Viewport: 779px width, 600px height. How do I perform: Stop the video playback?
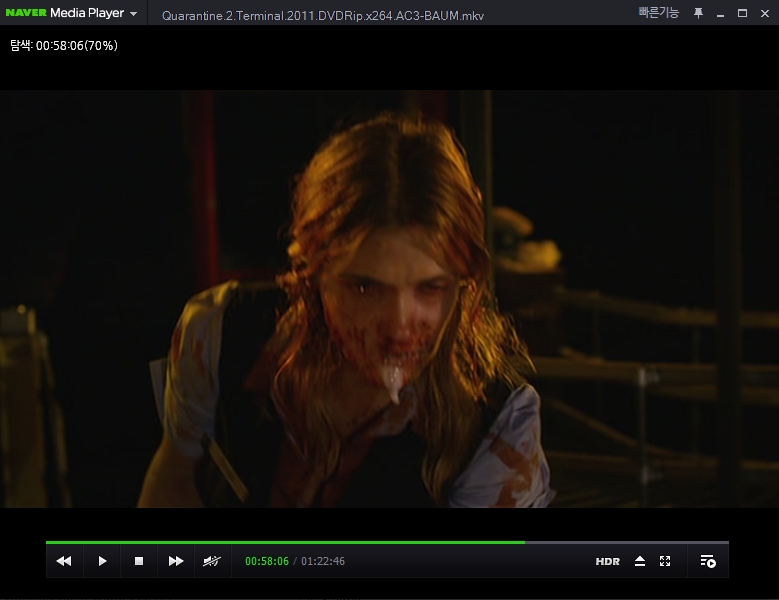coord(139,561)
